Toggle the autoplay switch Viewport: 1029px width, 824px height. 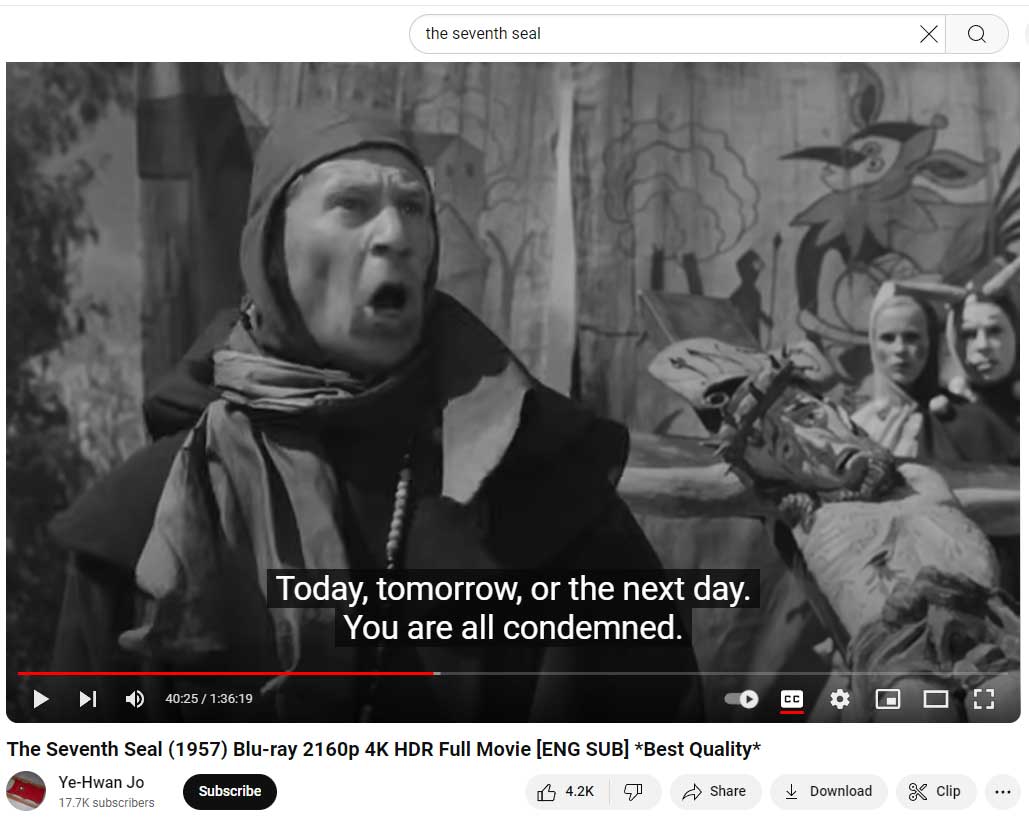point(742,699)
